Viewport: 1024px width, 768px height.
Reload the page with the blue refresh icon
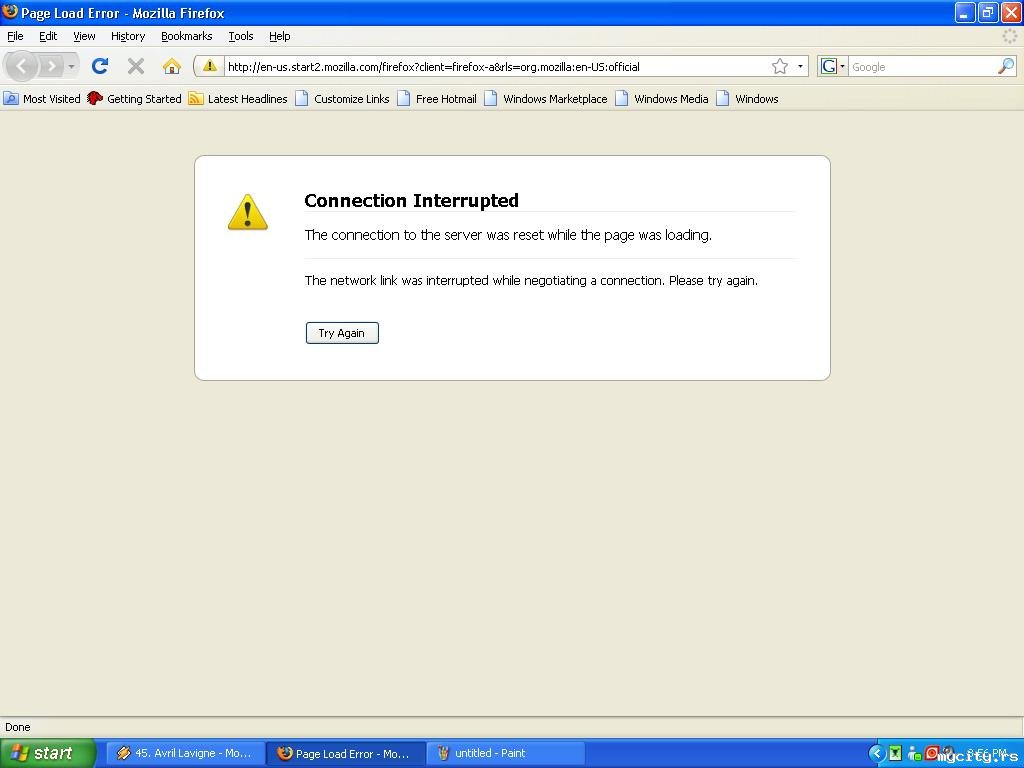tap(100, 66)
